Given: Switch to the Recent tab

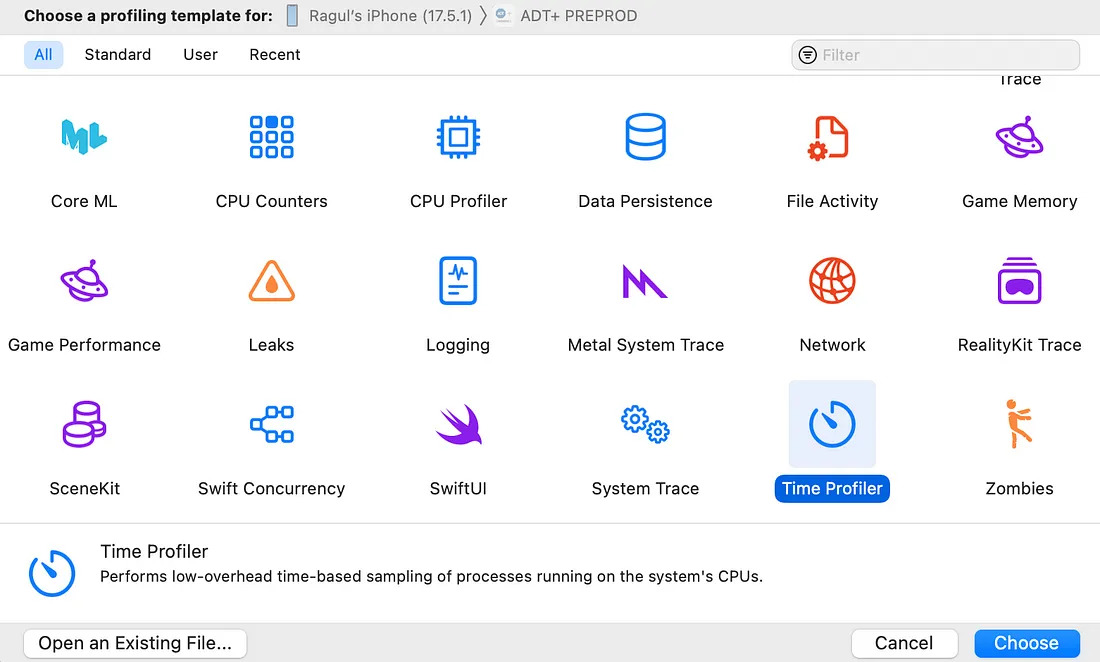Looking at the screenshot, I should (x=275, y=55).
